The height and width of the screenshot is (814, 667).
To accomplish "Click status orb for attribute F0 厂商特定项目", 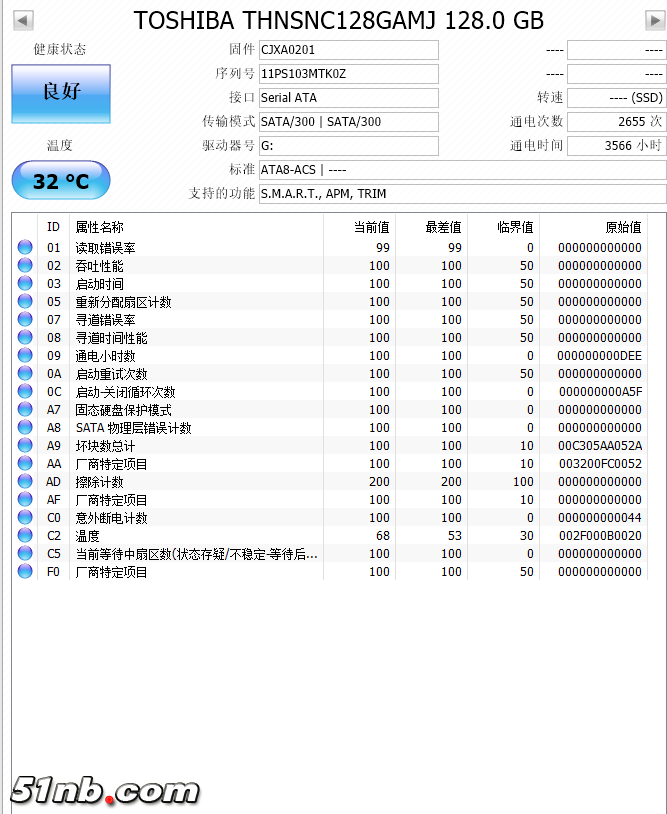I will point(25,571).
